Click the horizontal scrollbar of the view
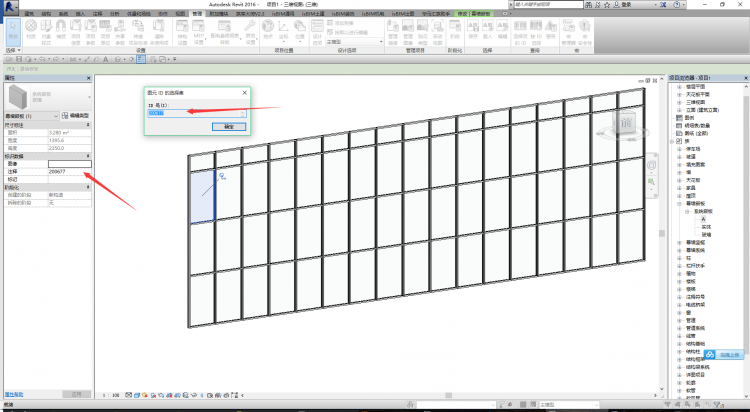750x412 pixels. pyautogui.click(x=450, y=395)
